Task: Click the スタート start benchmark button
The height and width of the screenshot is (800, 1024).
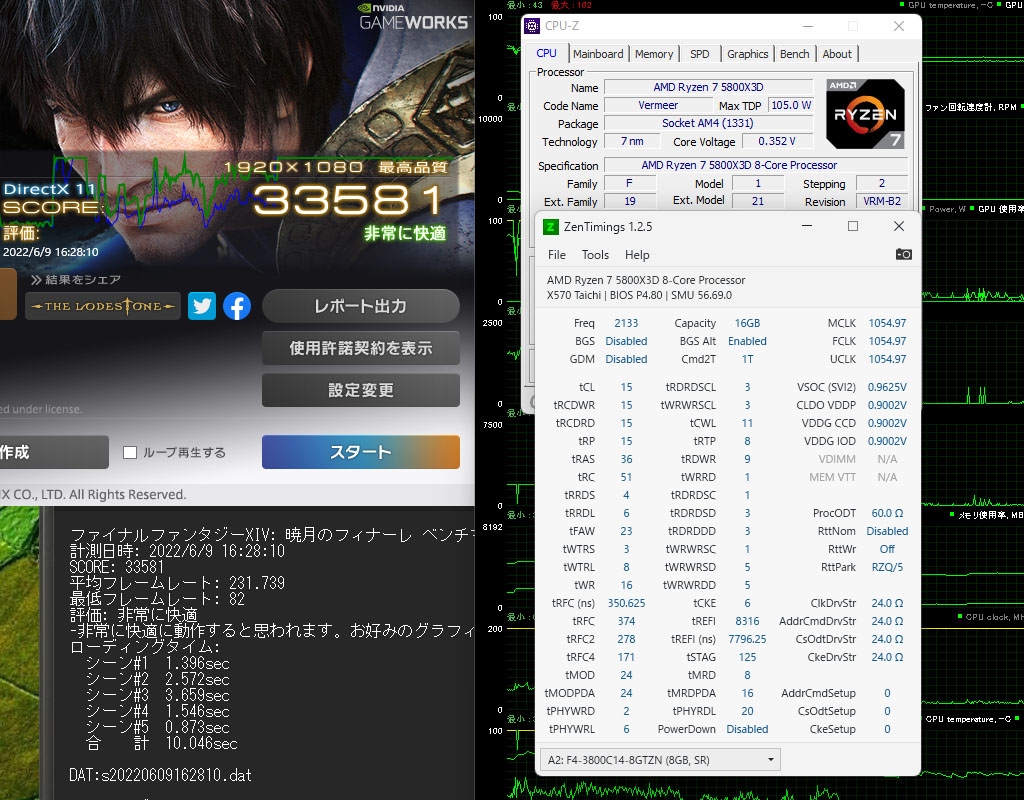Action: (x=360, y=452)
